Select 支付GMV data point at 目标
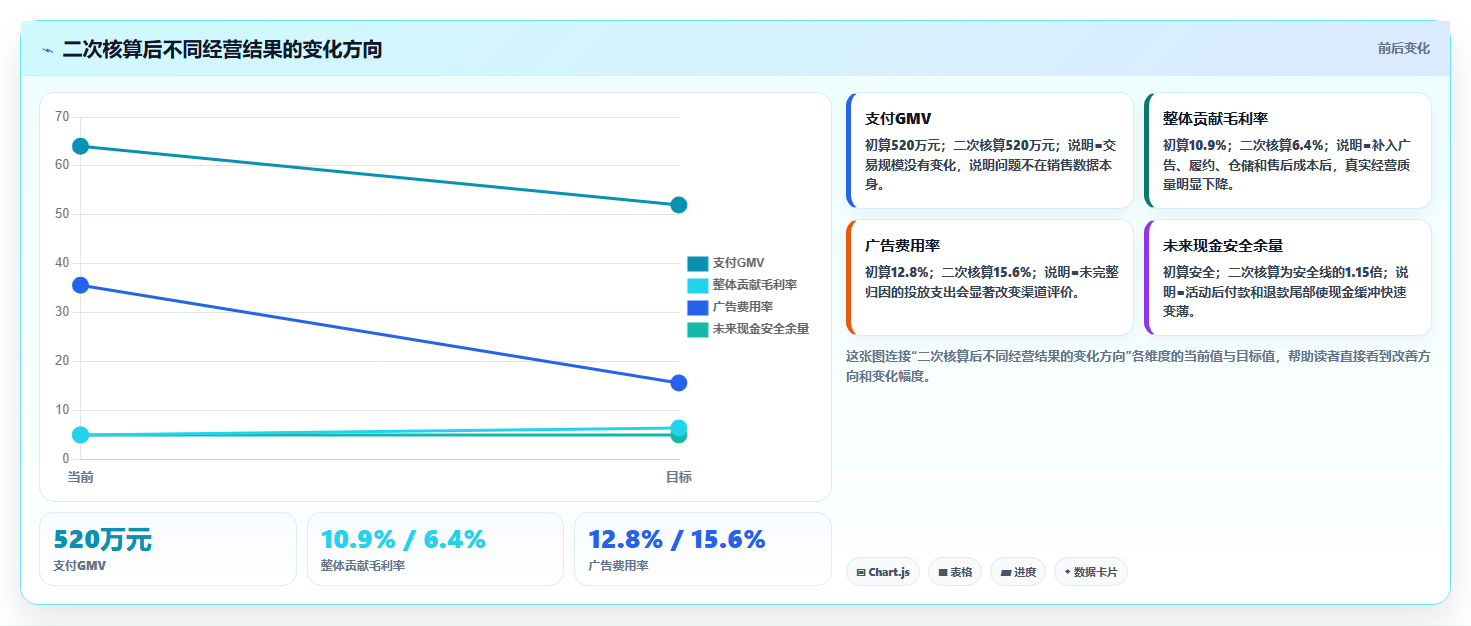 coord(679,205)
